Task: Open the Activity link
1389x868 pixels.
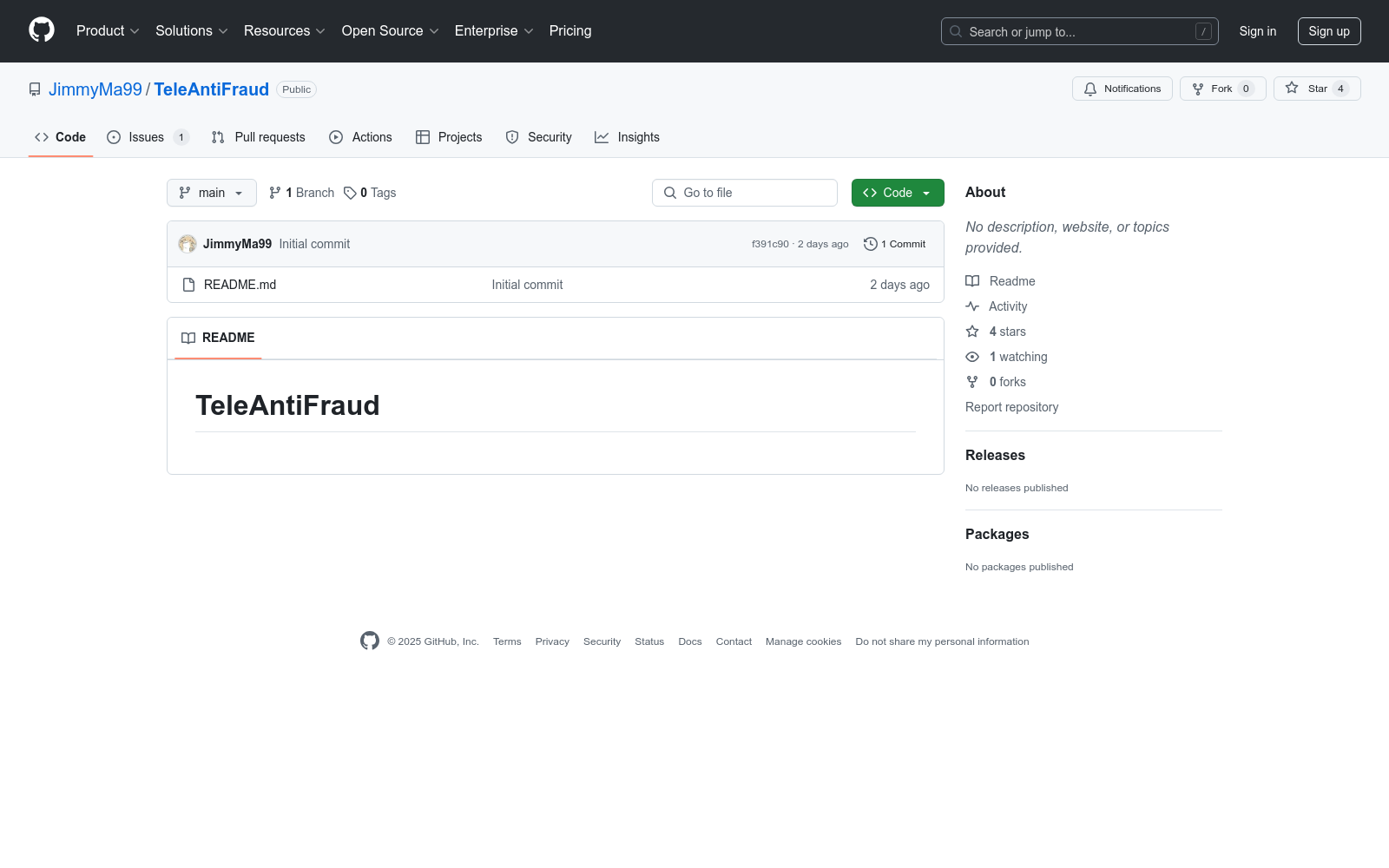Action: (x=997, y=306)
